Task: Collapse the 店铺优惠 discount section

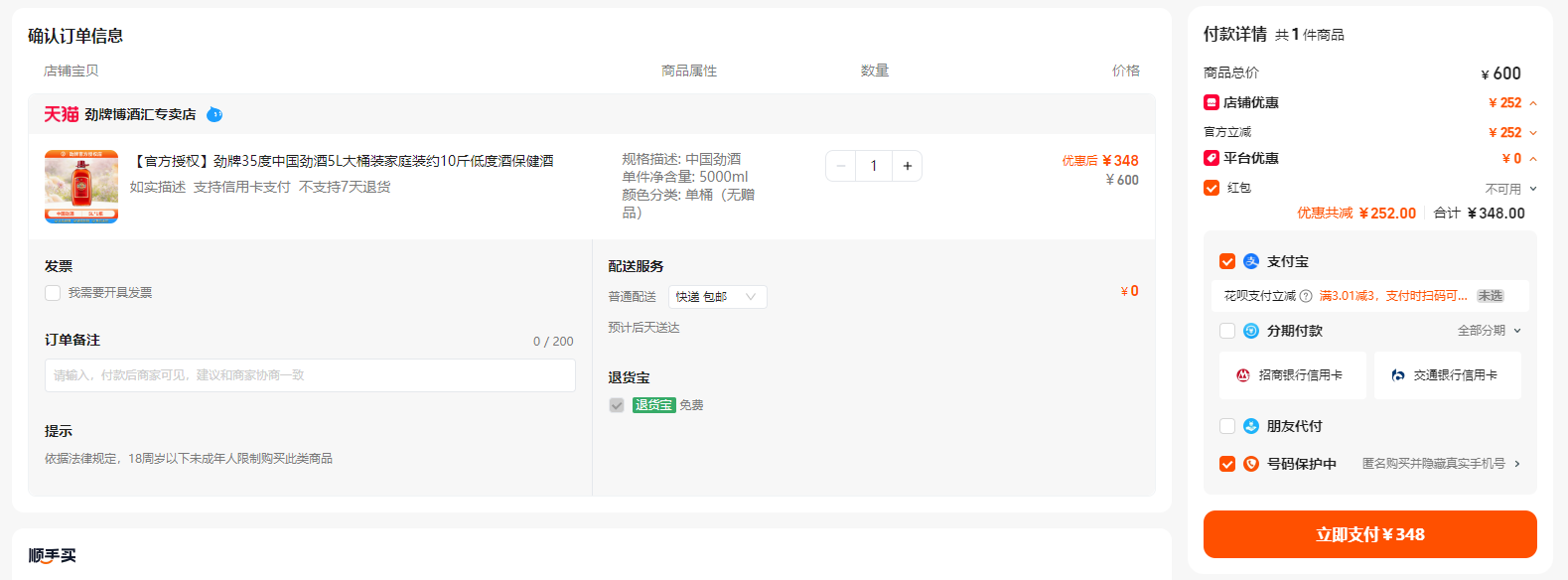Action: tap(1533, 103)
